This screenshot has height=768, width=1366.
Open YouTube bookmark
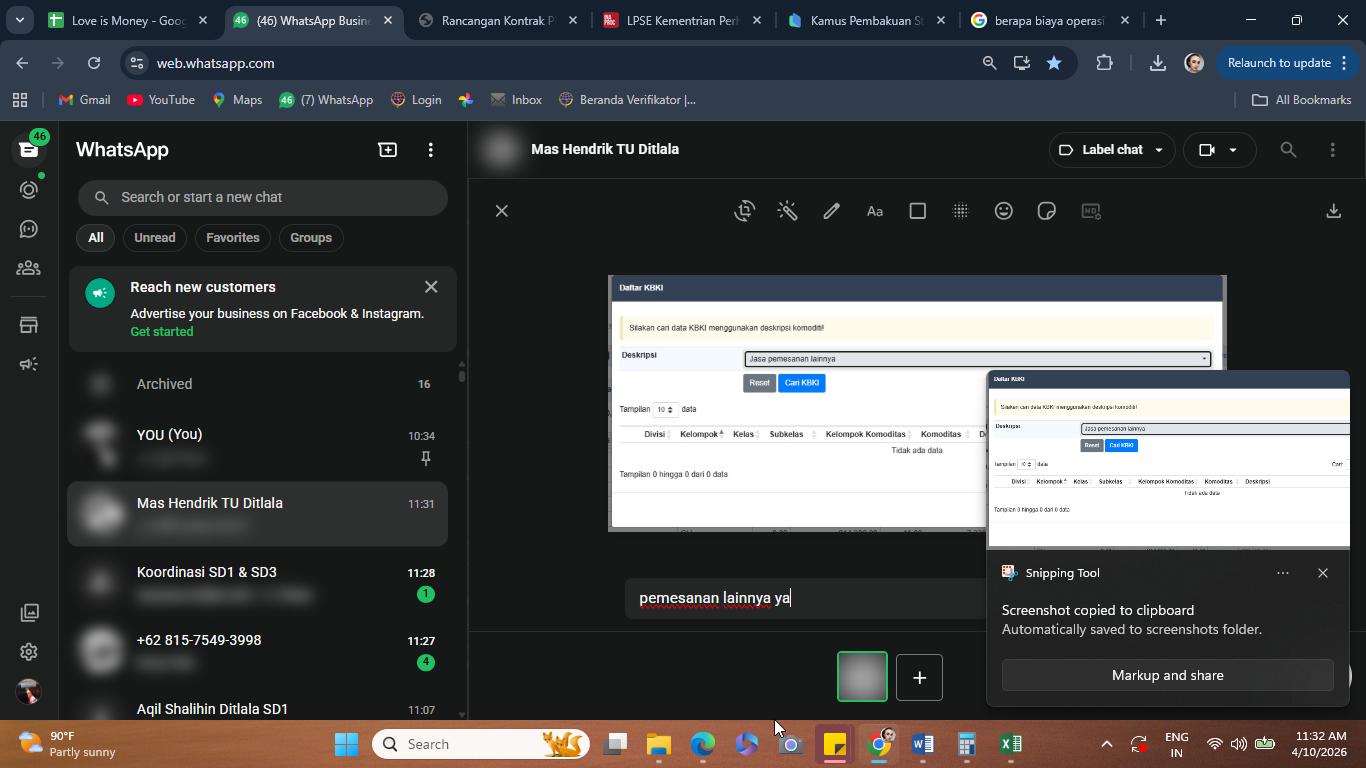tap(161, 100)
